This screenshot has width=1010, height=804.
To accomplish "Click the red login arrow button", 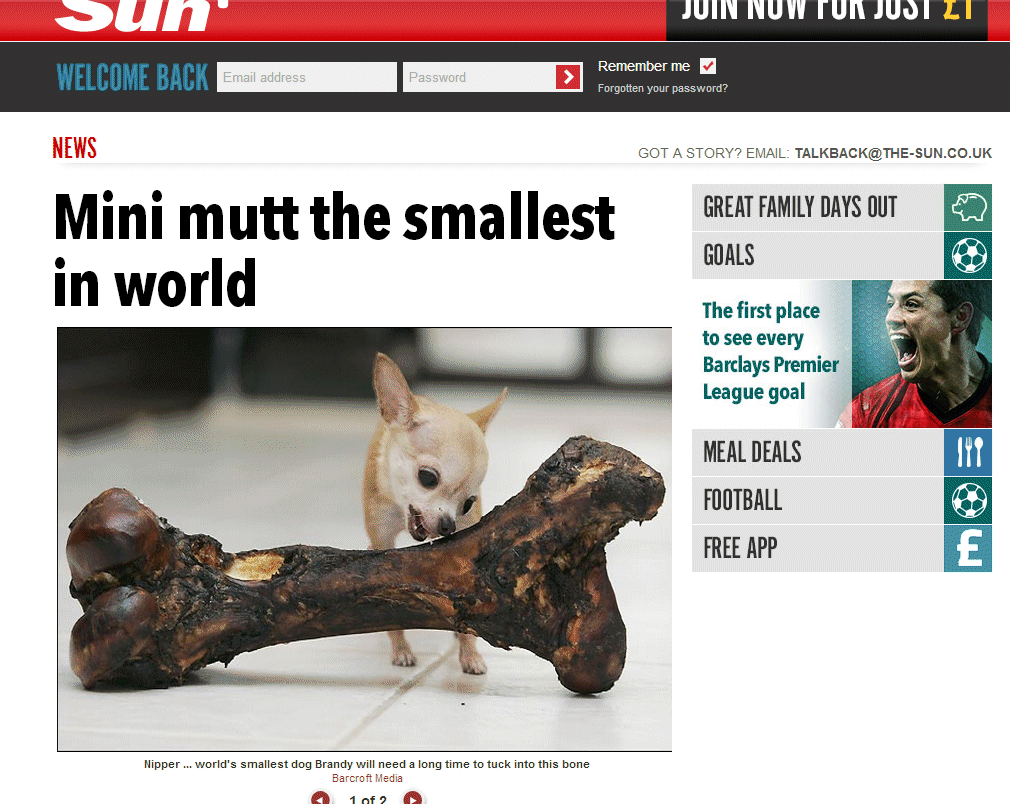I will [x=568, y=77].
